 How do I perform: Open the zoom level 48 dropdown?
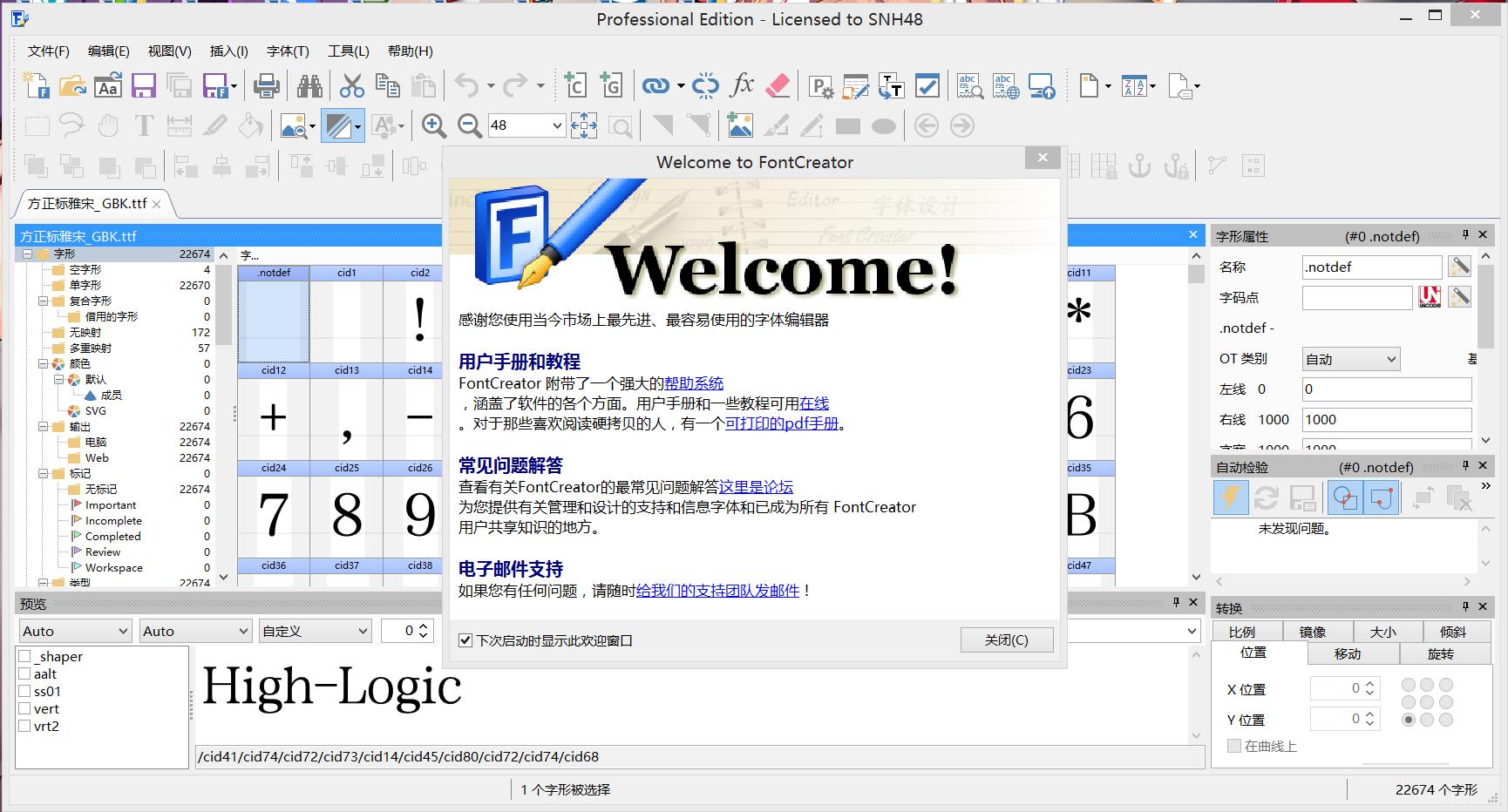557,125
